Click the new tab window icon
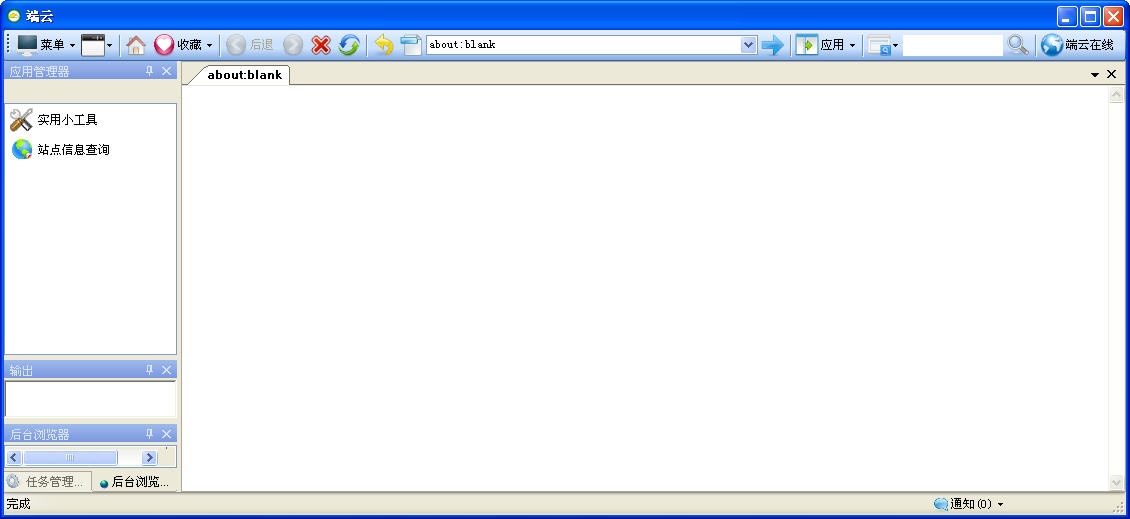The image size is (1130, 519). pos(411,45)
